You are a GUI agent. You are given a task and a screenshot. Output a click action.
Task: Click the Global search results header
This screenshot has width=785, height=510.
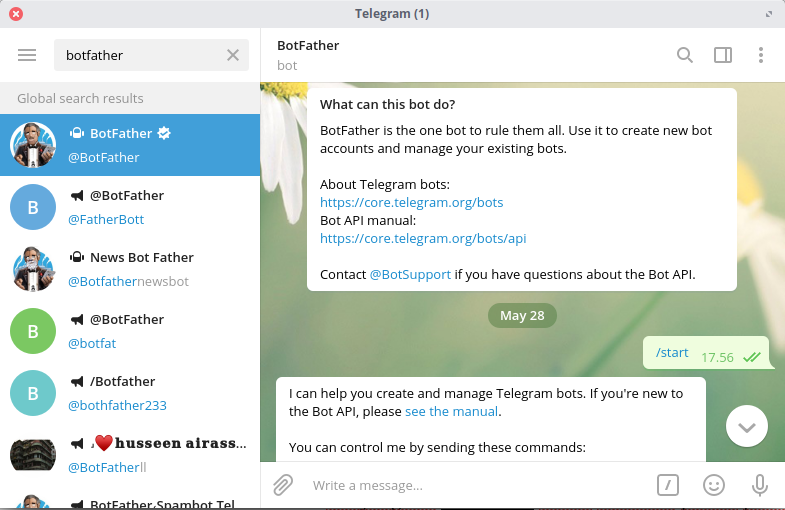pos(130,98)
